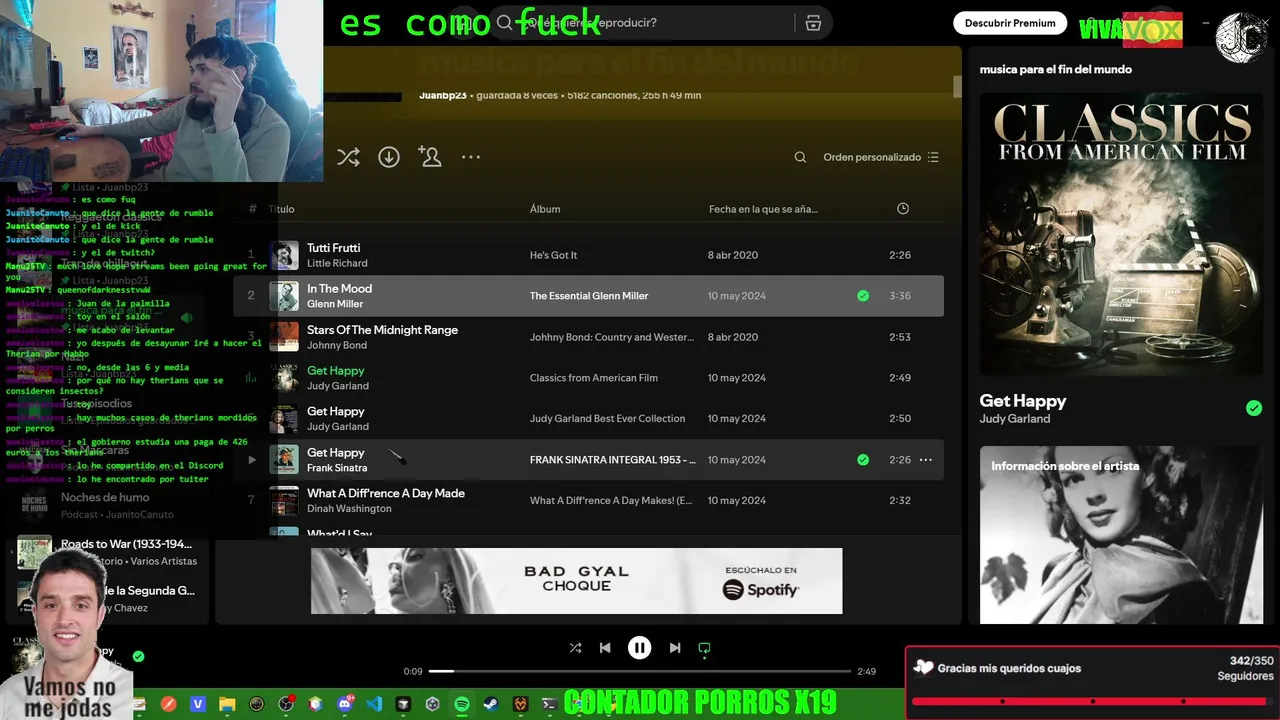The image size is (1280, 720).
Task: Toggle saved check on Sinatra's Get Happy row
Action: point(863,460)
